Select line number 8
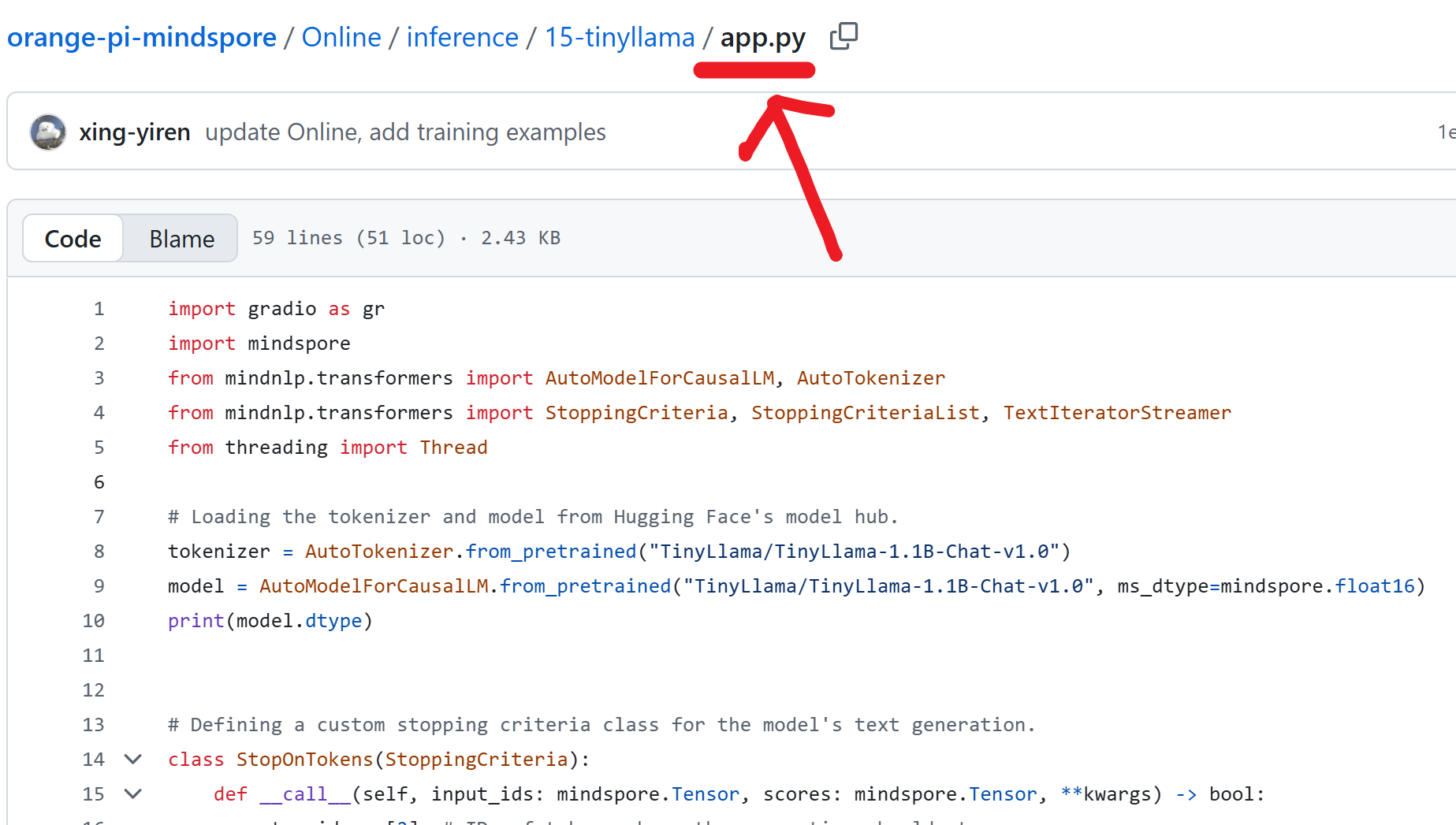The width and height of the screenshot is (1456, 825). click(99, 552)
